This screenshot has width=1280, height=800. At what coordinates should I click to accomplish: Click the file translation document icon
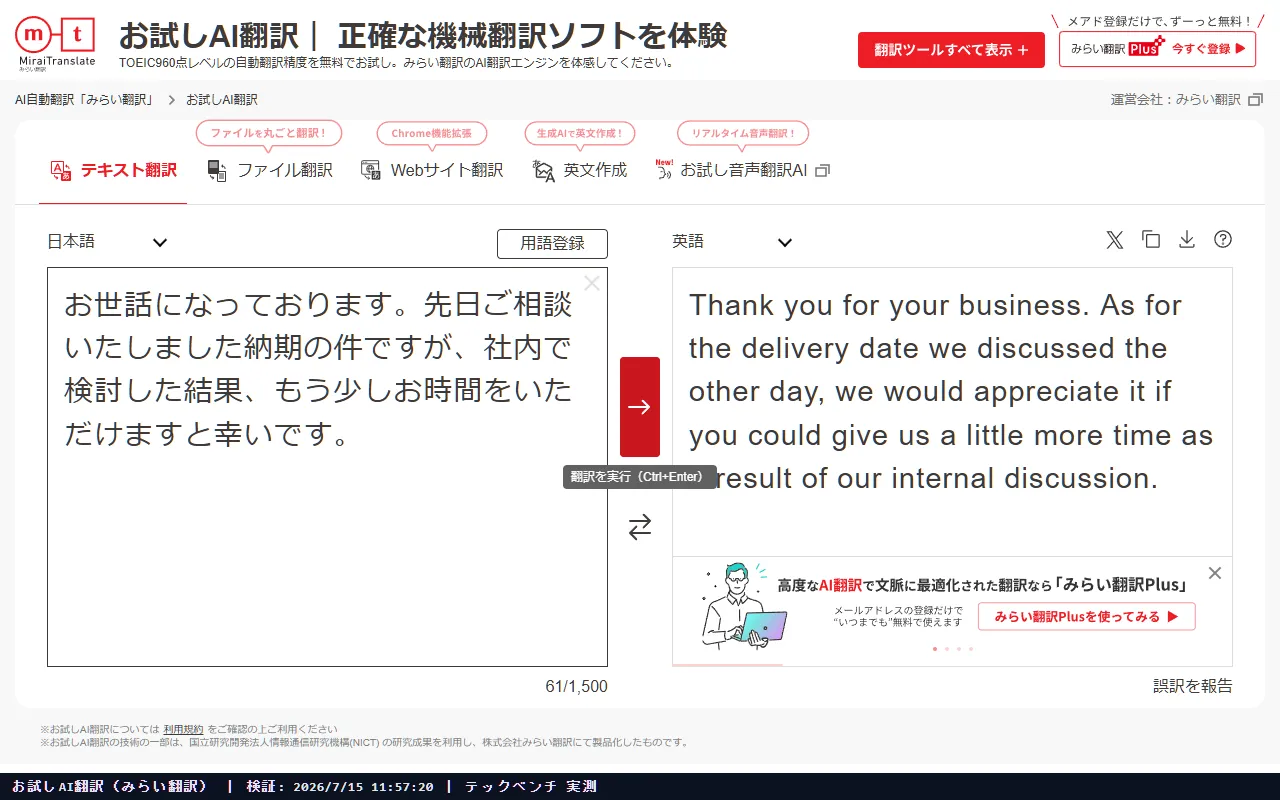click(x=217, y=171)
